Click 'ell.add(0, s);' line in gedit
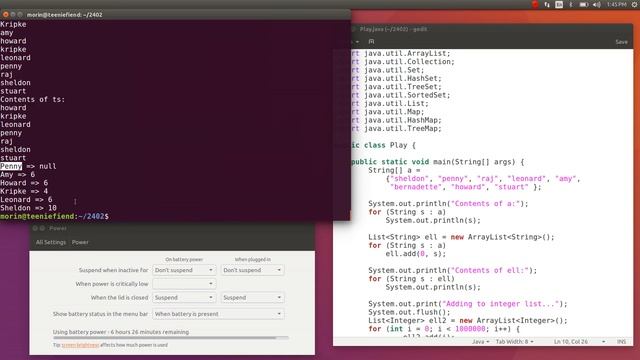Viewport: 640px width, 360px height. pyautogui.click(x=416, y=254)
